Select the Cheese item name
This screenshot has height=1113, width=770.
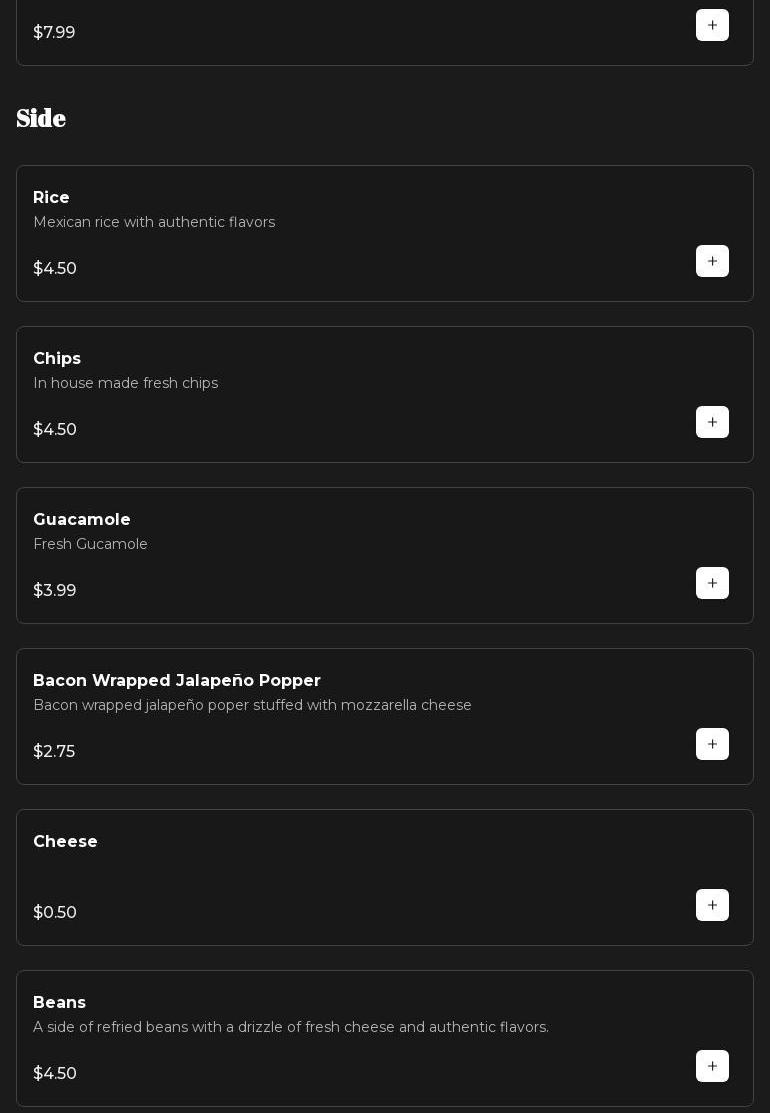(x=65, y=842)
